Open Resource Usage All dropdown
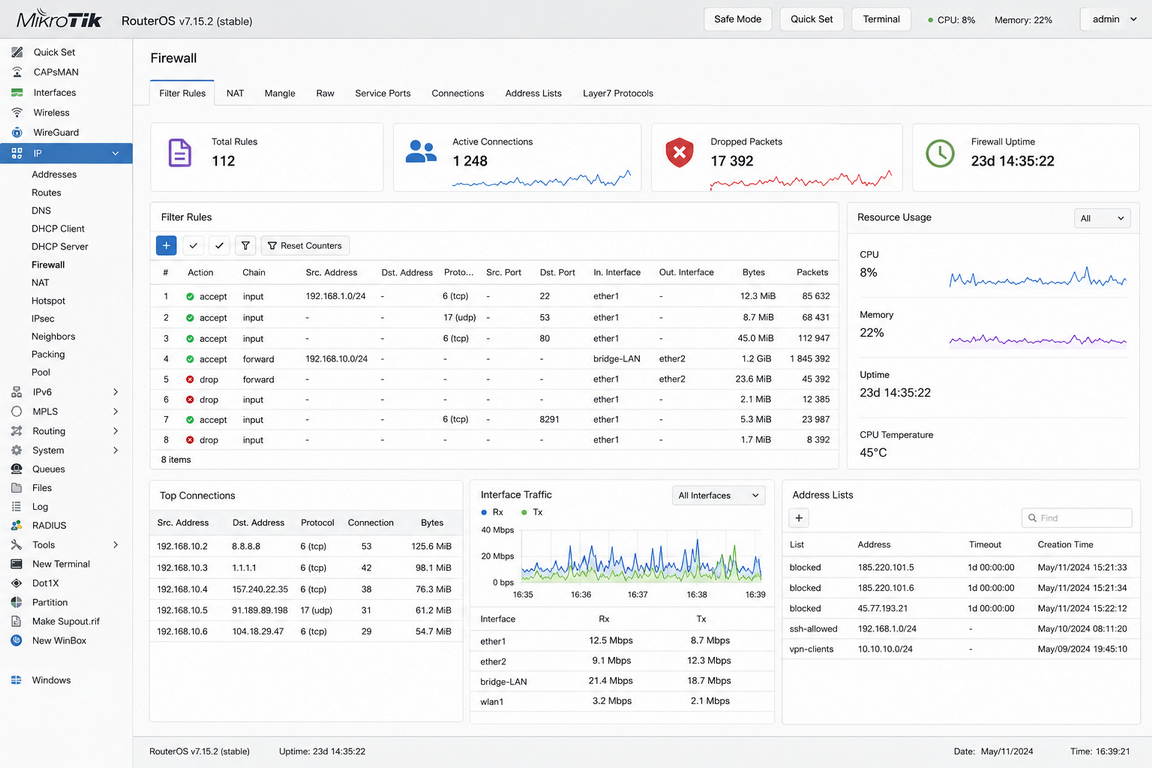This screenshot has width=1152, height=768. (x=1102, y=218)
